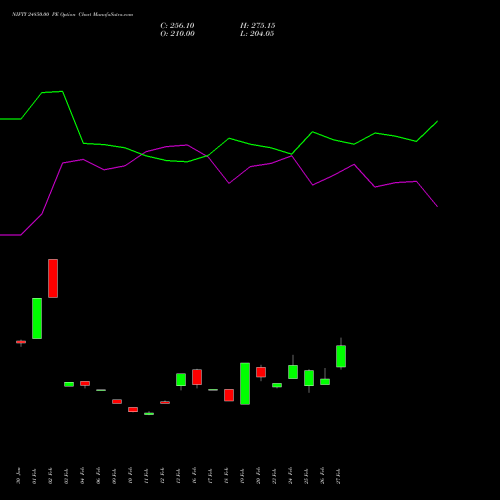Click the close price value C: 256.10
500x500 pixels.
[x=177, y=26]
